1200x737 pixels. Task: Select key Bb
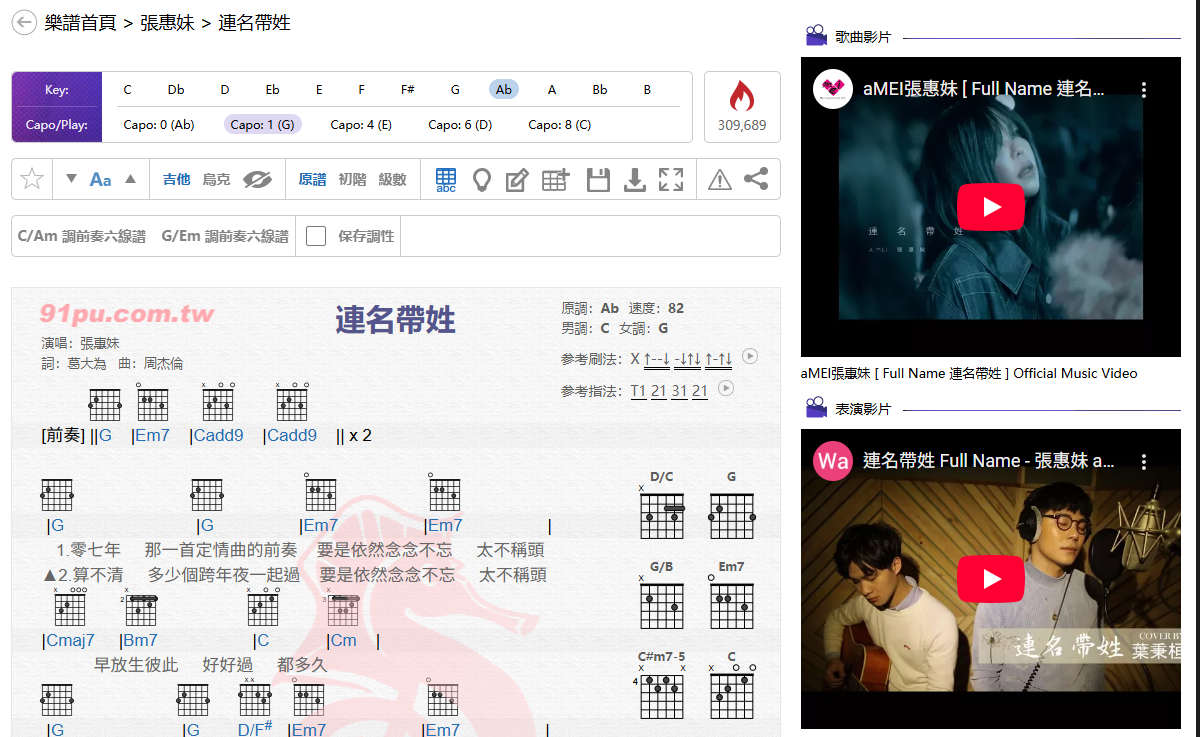click(600, 90)
